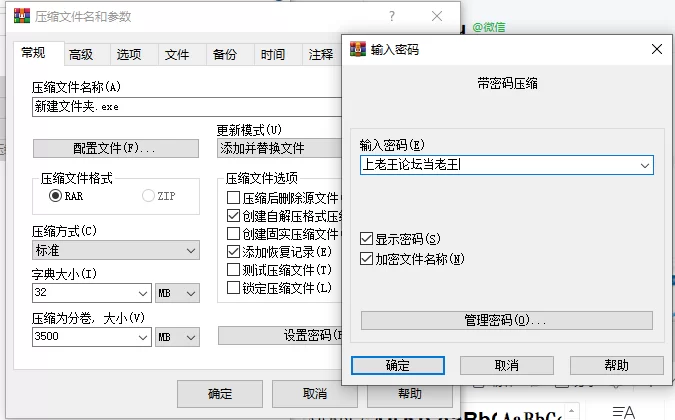Image resolution: width=675 pixels, height=420 pixels.
Task: Enable 创建固实压缩文件 checkbox
Action: (233, 234)
